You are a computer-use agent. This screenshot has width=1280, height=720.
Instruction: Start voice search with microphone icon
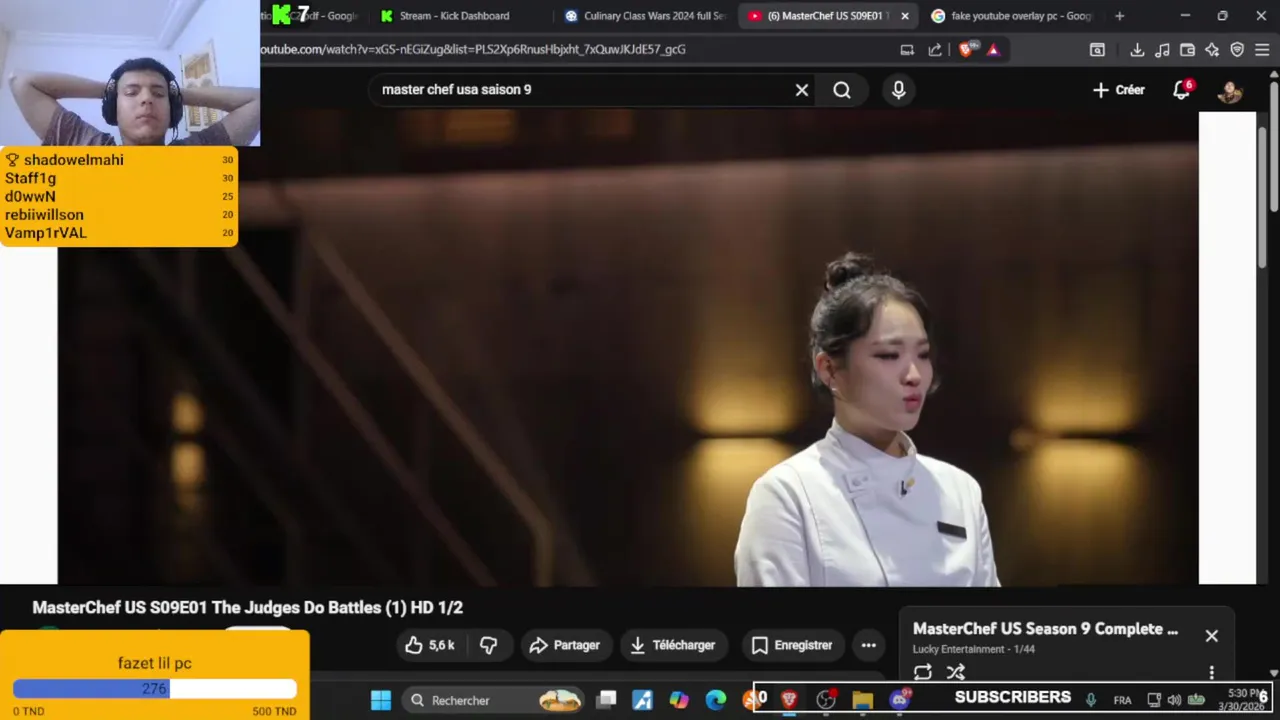pos(898,90)
